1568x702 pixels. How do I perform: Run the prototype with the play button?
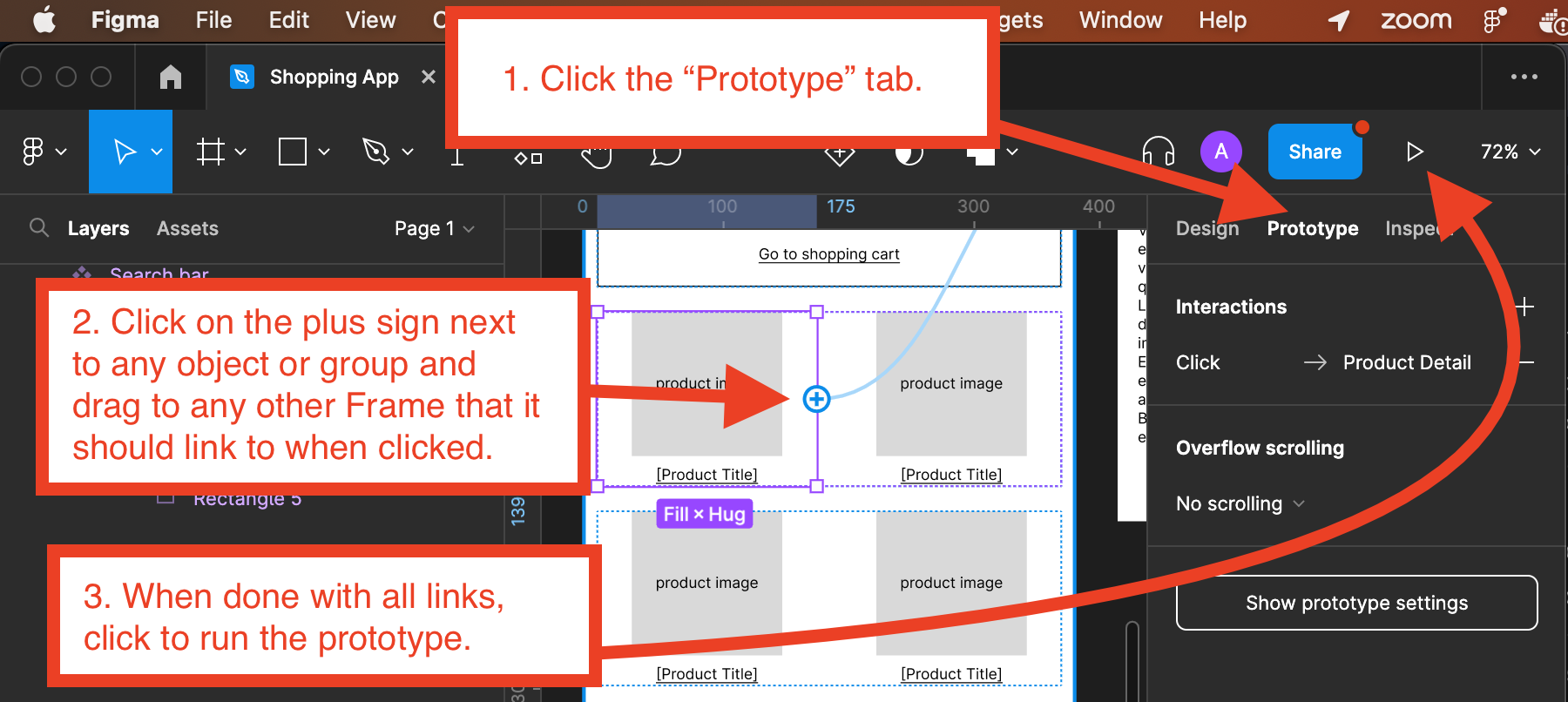point(1415,152)
